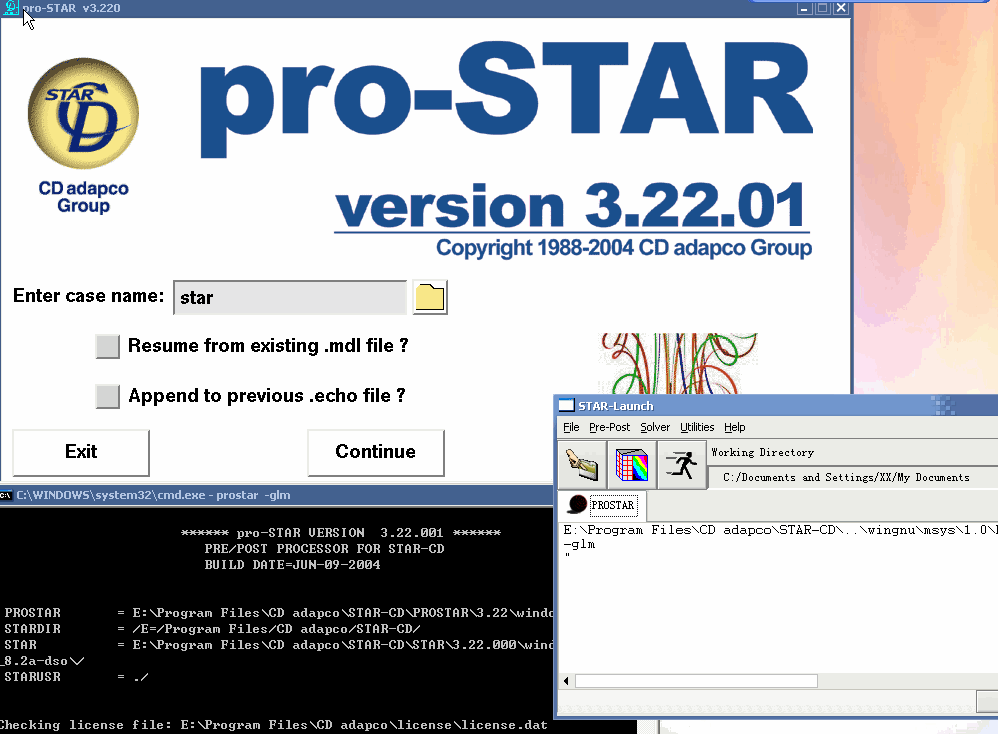
Task: Click the horizontal scrollbar in STAR-Launch log
Action: 696,681
